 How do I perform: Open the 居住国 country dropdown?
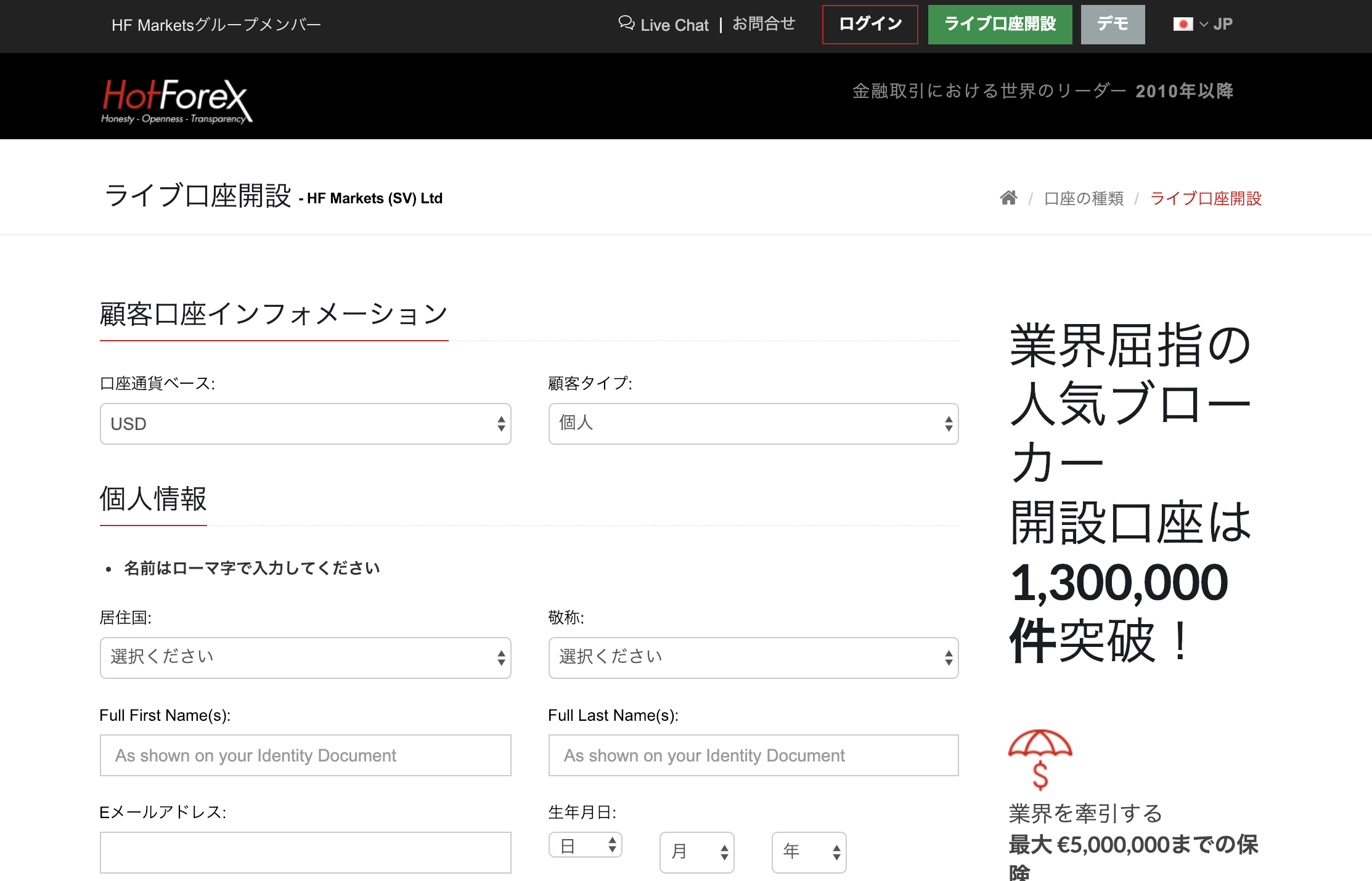point(306,658)
